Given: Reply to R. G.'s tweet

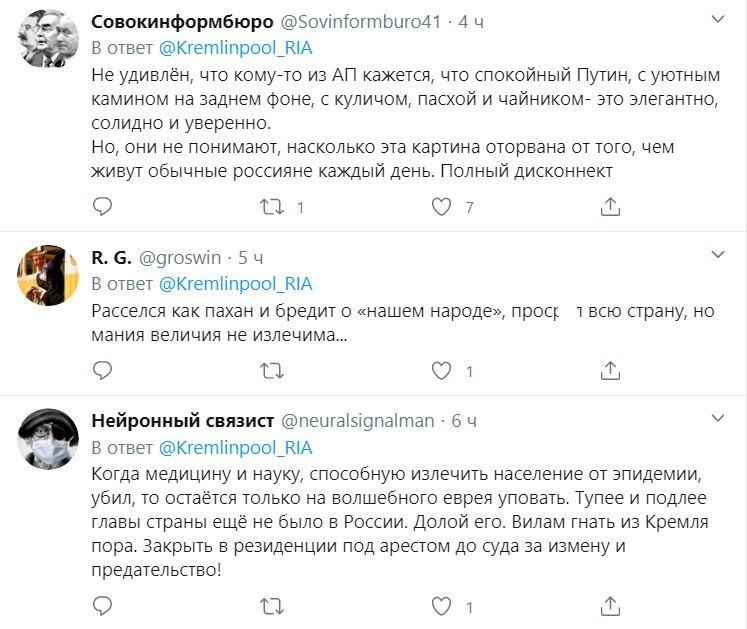Looking at the screenshot, I should tap(103, 371).
